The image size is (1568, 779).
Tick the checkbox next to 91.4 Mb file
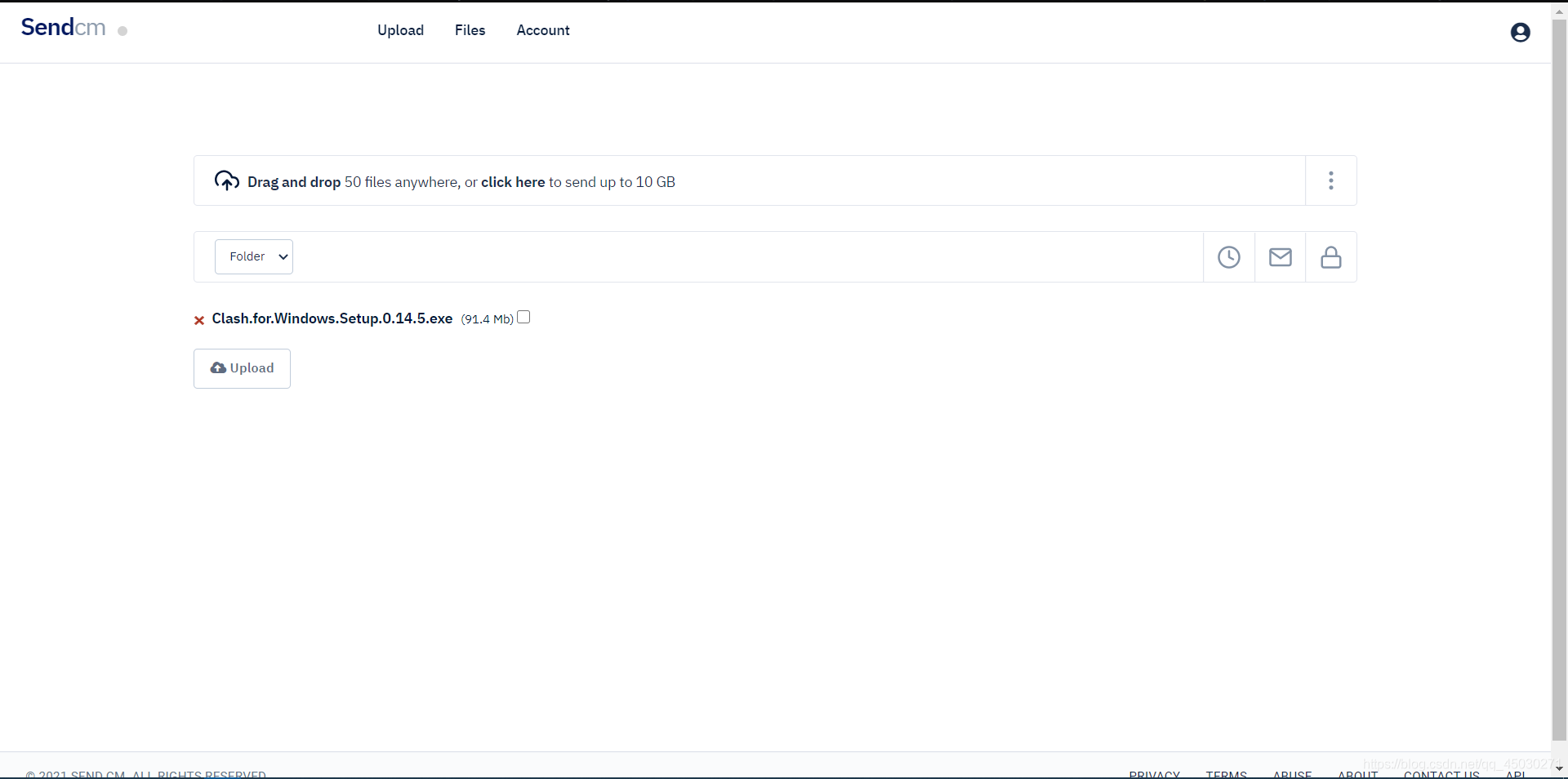point(523,318)
